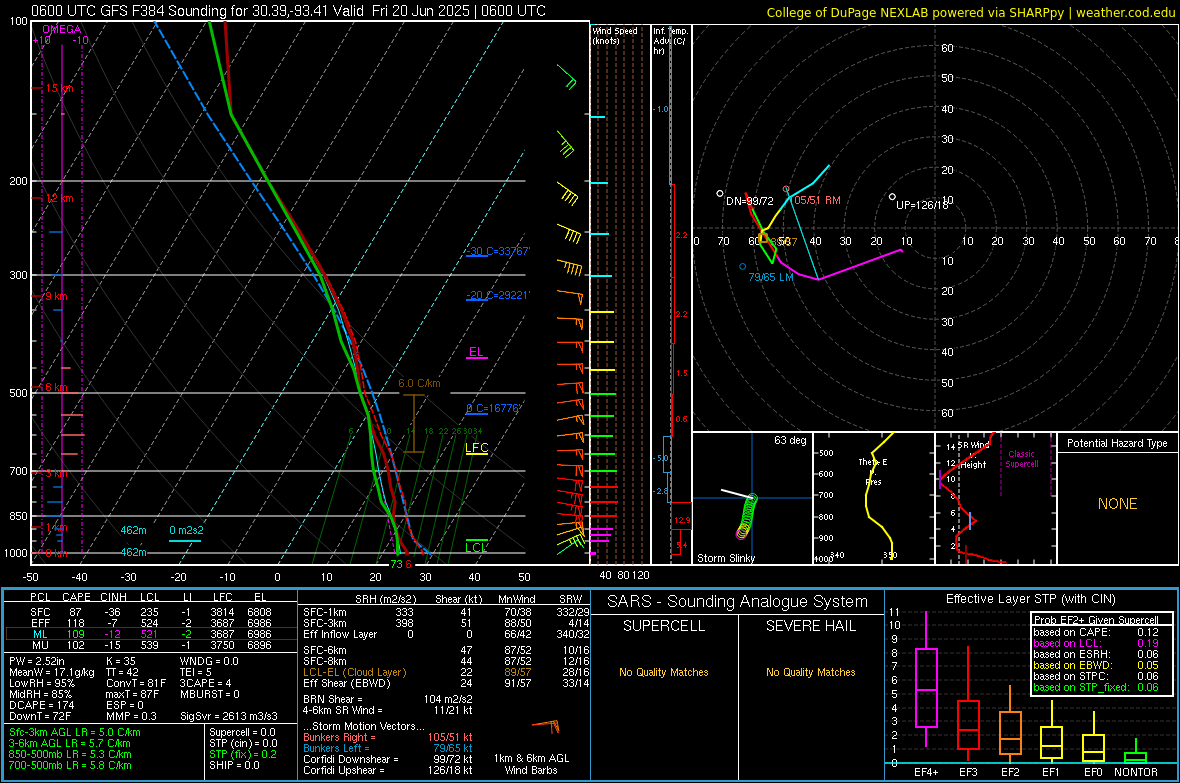Select the ML parcel row in table

[150, 634]
